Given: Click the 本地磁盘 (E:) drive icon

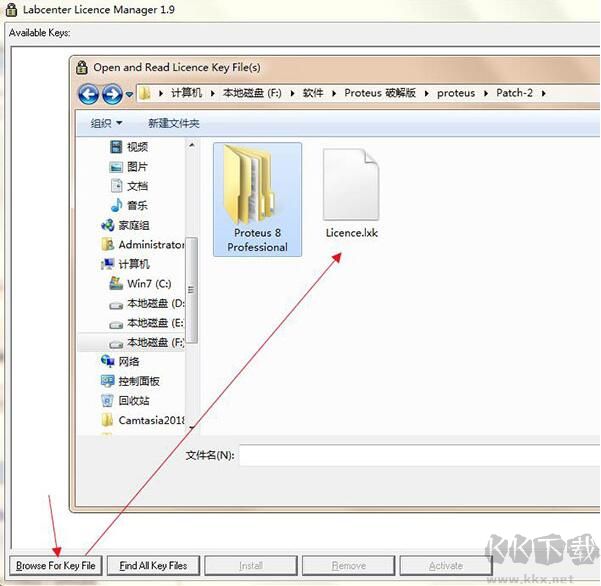Looking at the screenshot, I should [x=116, y=325].
